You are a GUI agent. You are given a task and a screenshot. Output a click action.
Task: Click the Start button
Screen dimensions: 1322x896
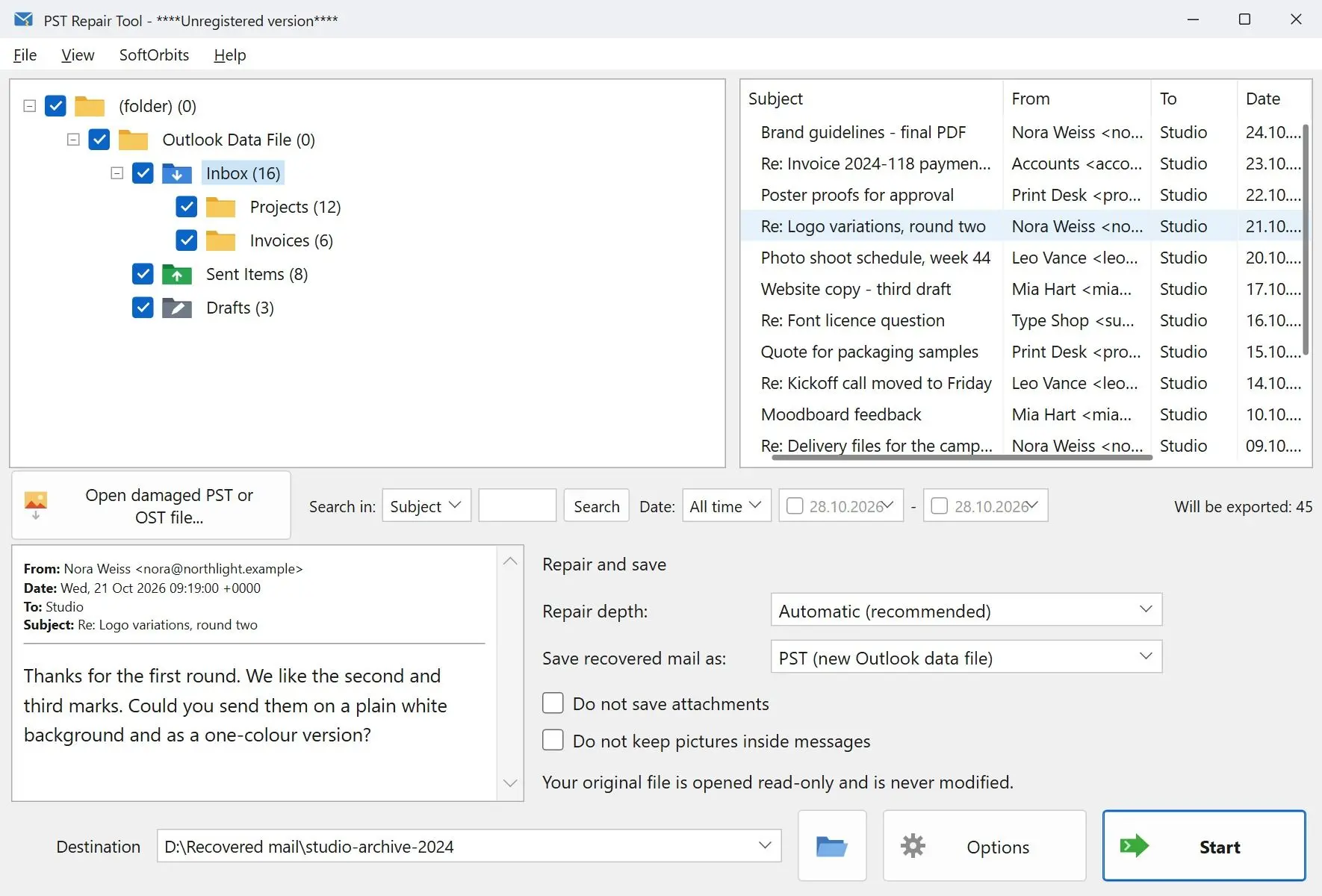pos(1204,846)
